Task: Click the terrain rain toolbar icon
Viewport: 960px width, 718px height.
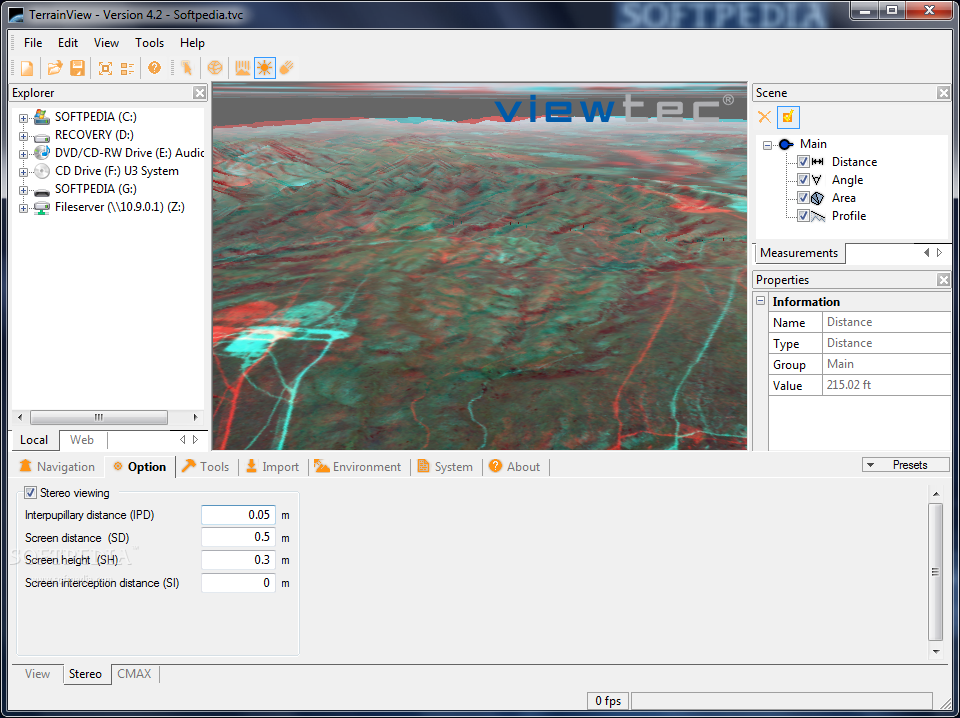Action: click(x=243, y=67)
